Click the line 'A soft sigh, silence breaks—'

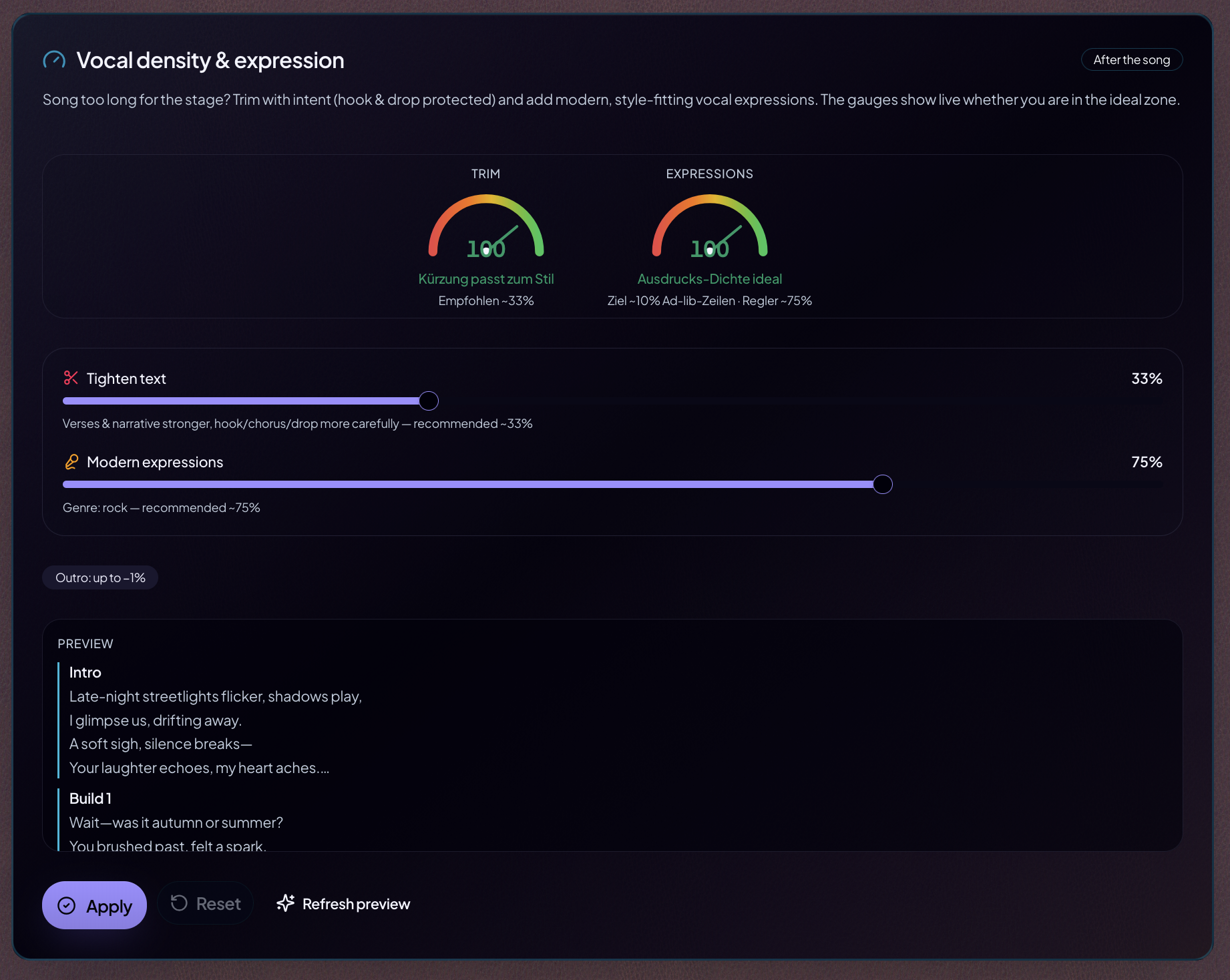[161, 744]
